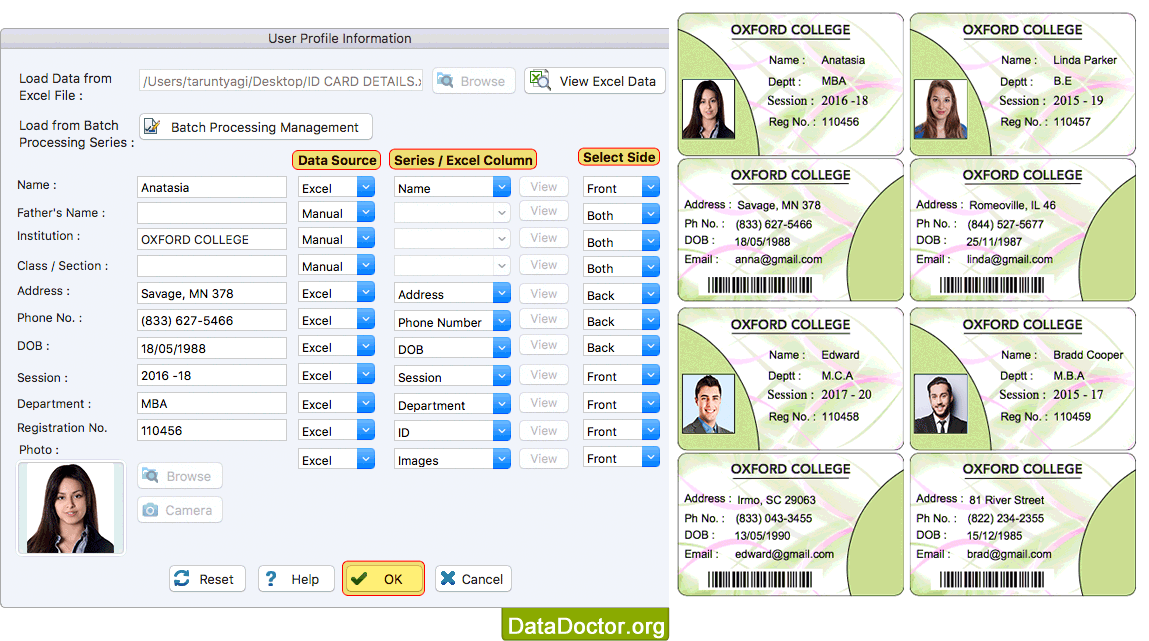This screenshot has height=641, width=1149.
Task: Click the Camera button
Action: (180, 510)
